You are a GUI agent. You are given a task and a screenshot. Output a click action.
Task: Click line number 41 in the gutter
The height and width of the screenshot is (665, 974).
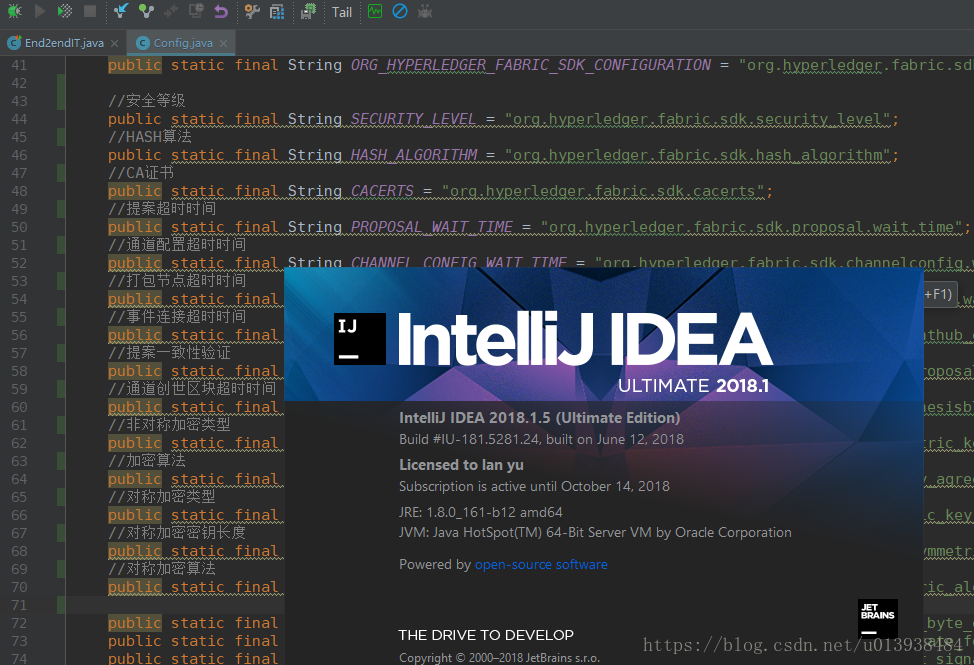[x=19, y=65]
